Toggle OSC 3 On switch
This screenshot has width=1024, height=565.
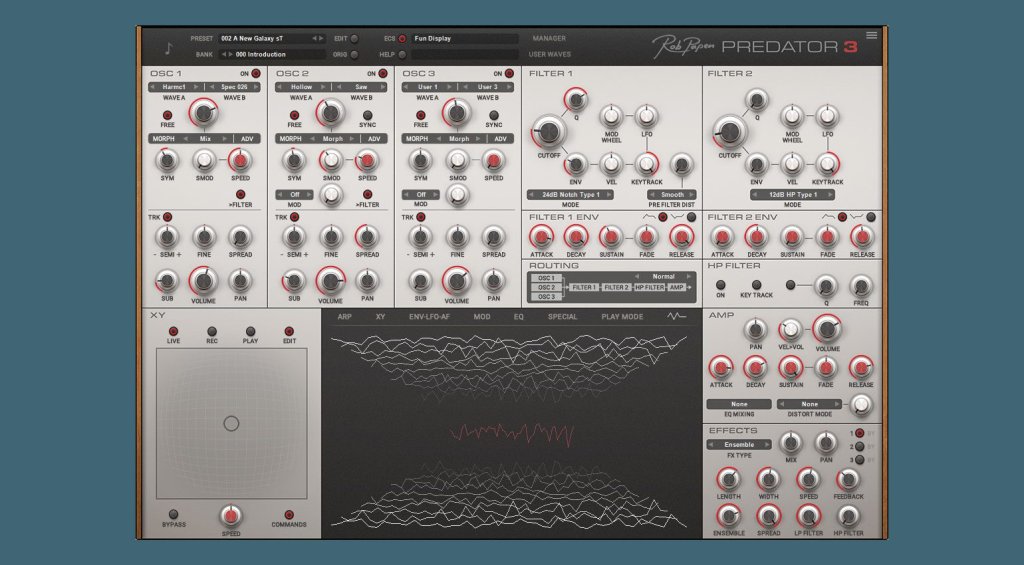click(509, 74)
